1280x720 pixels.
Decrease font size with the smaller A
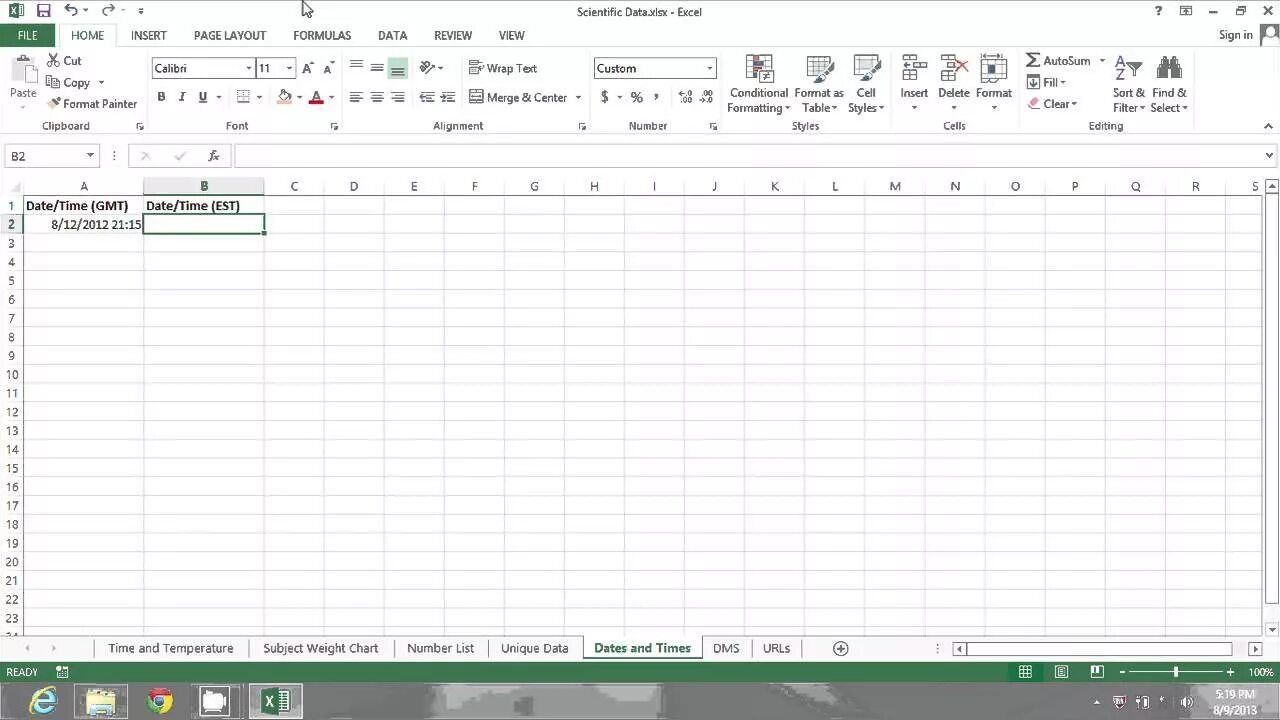[x=328, y=68]
